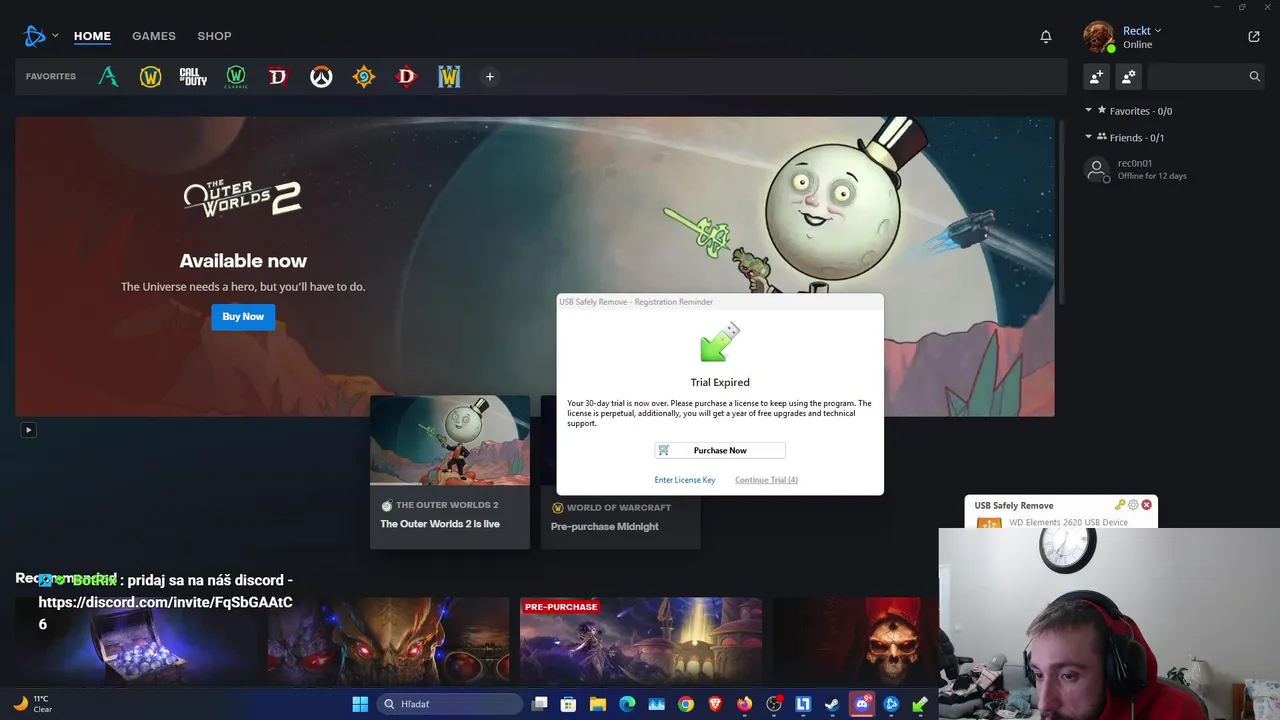Open blue and gold W favorite icon

coord(449,77)
